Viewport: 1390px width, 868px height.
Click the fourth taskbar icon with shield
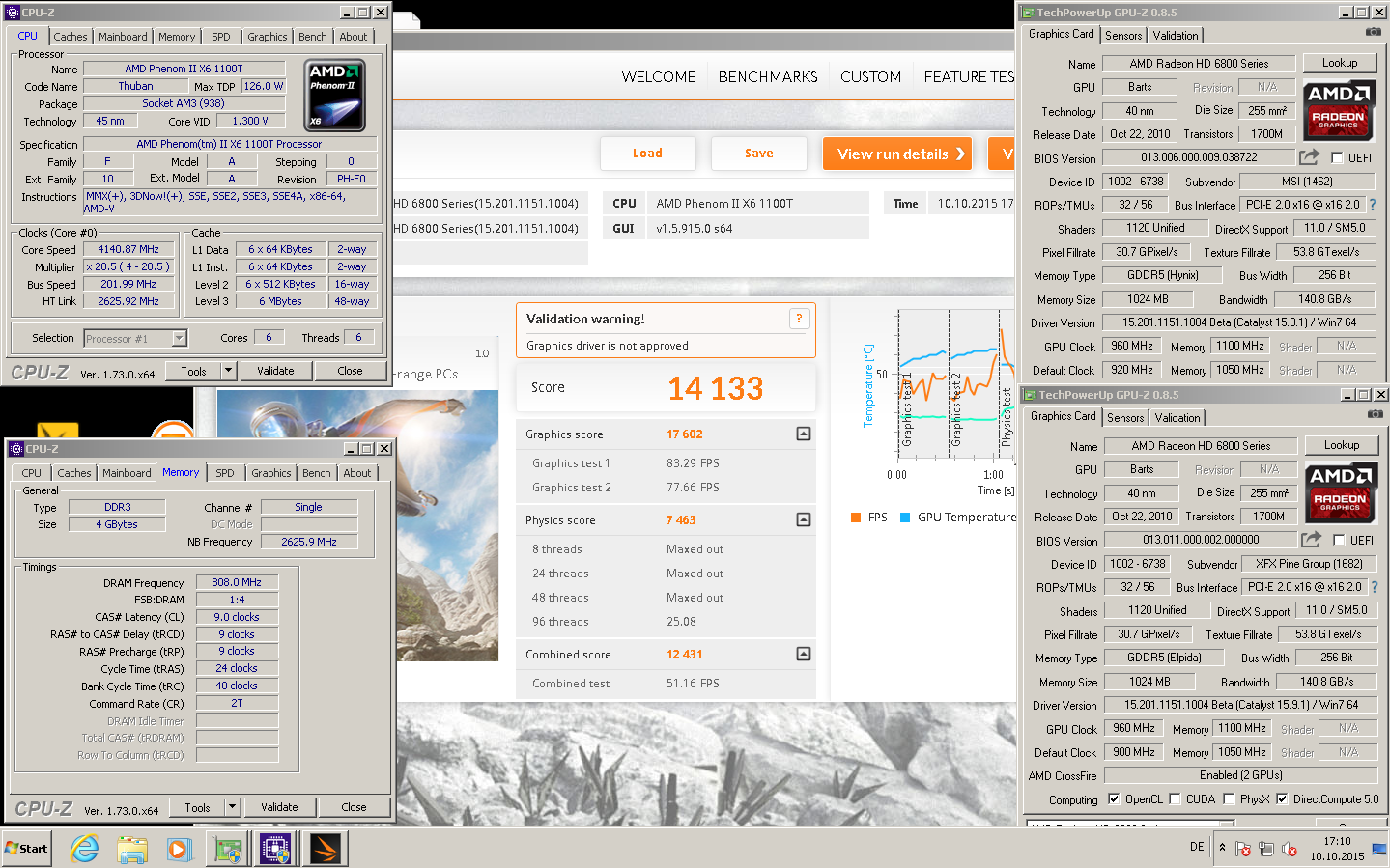coord(228,849)
